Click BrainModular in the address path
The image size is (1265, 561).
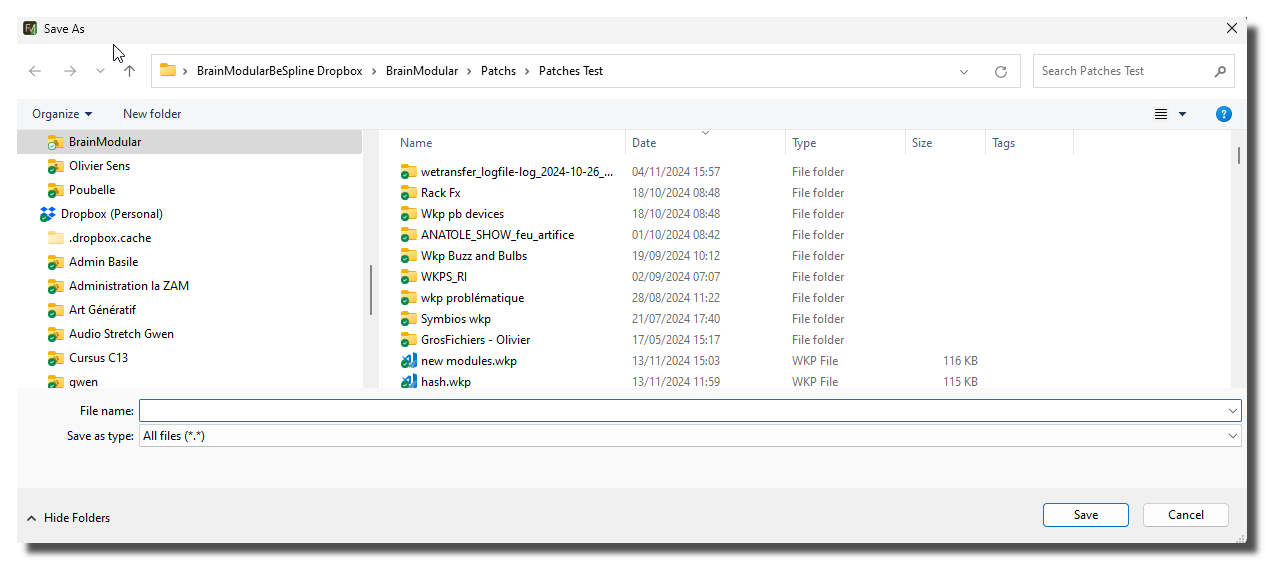(x=421, y=71)
